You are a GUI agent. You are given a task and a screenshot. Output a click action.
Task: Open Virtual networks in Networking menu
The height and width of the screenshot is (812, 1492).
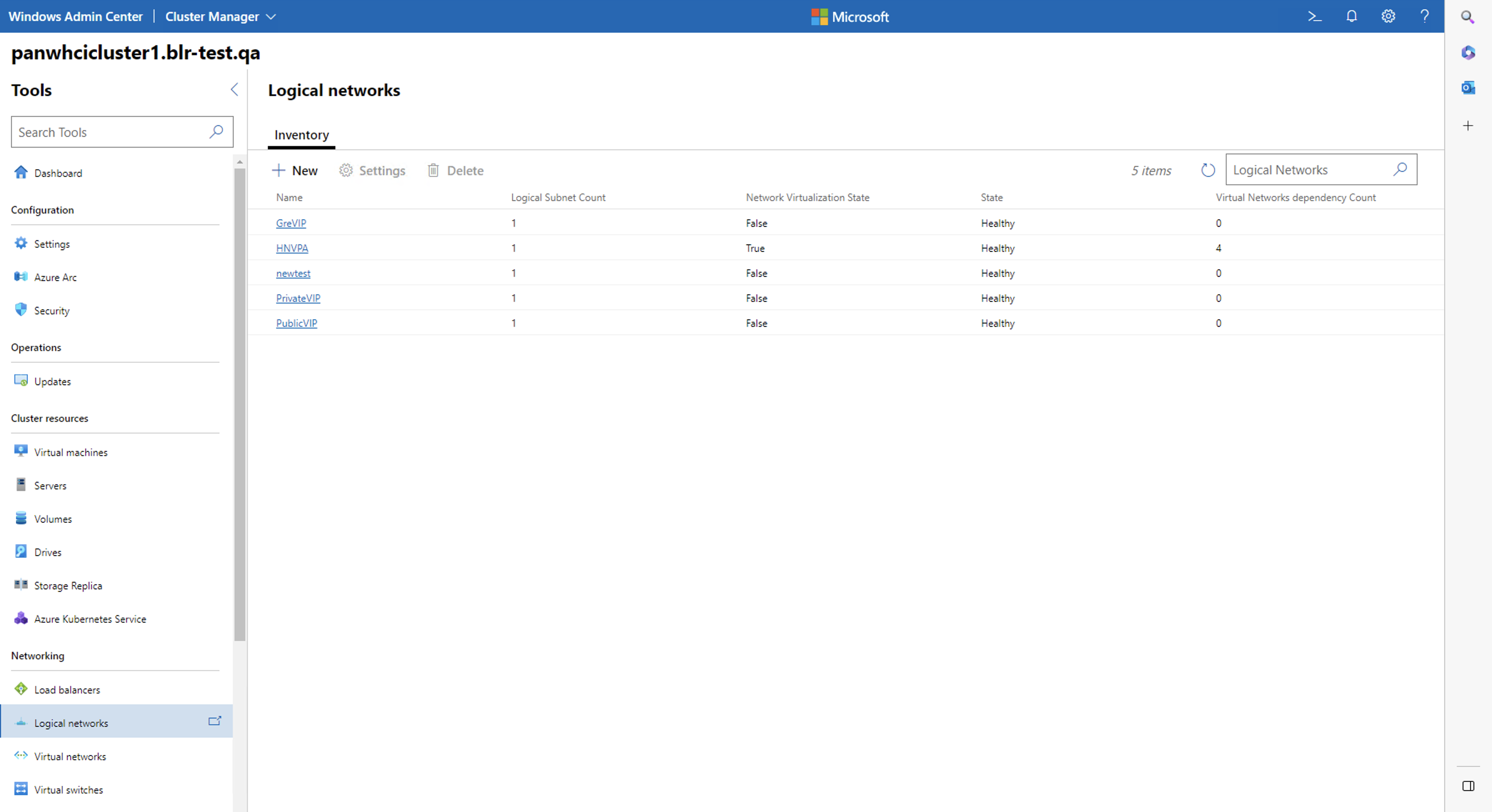point(70,757)
